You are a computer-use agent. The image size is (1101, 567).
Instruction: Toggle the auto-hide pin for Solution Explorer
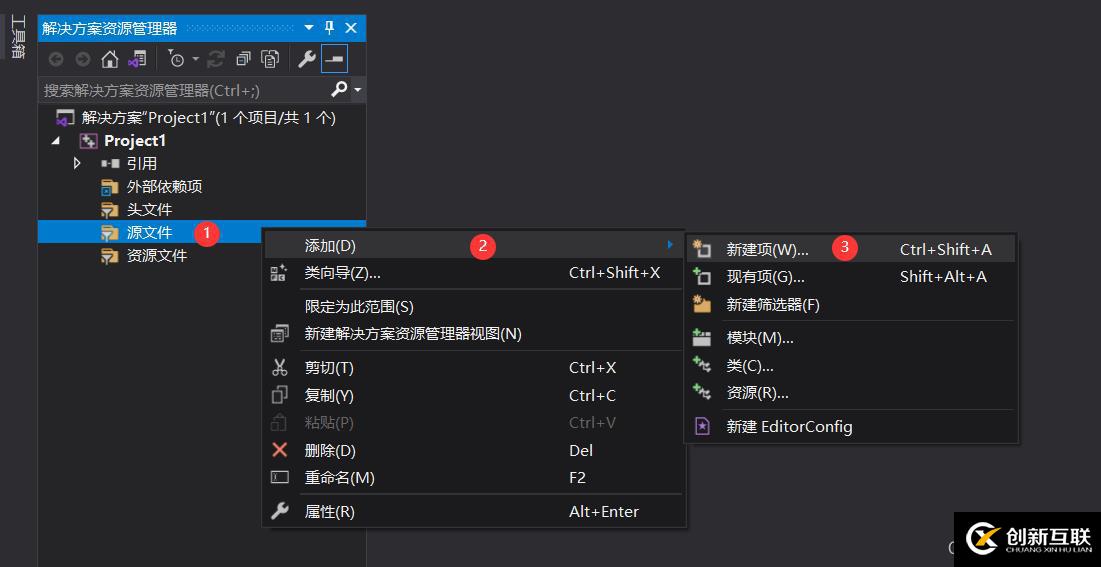point(329,28)
